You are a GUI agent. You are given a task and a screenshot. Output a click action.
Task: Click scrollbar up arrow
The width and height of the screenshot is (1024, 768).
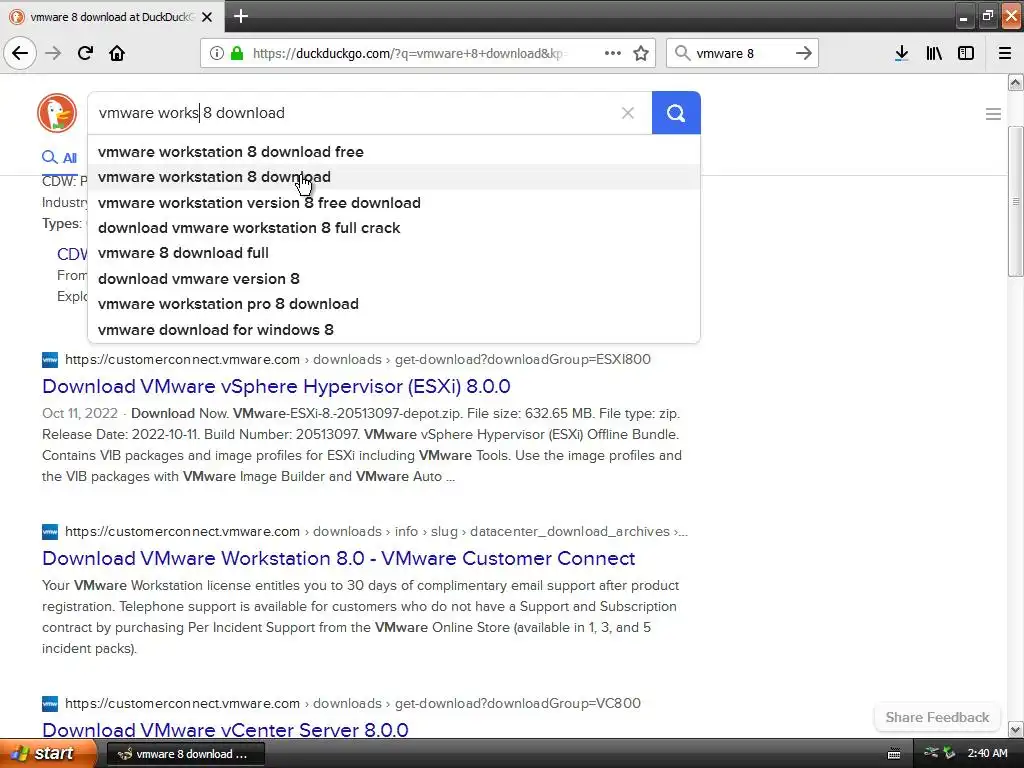pyautogui.click(x=1016, y=82)
